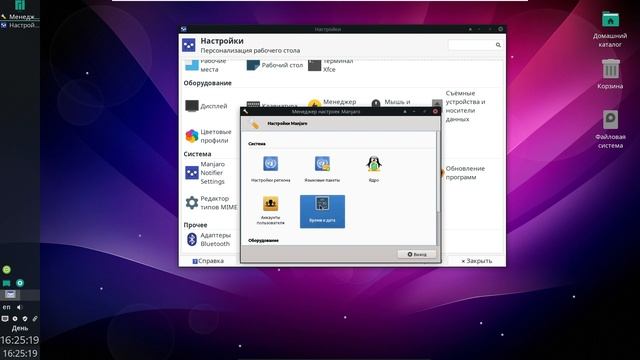Switch to Настрой… window in panel task list

click(x=20, y=25)
